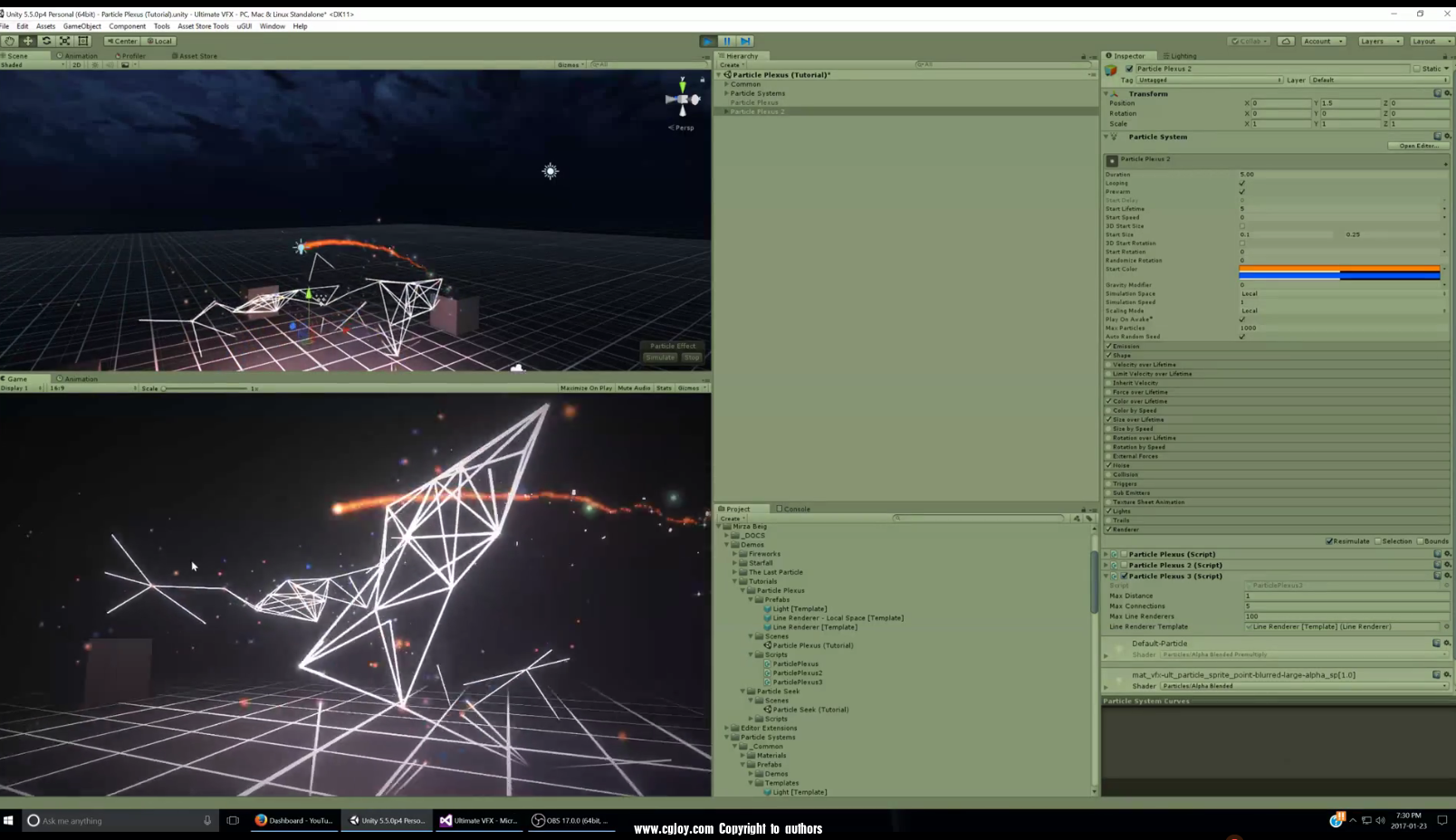Viewport: 1456px width, 840px height.
Task: Toggle pivot mode Center button
Action: 122,41
